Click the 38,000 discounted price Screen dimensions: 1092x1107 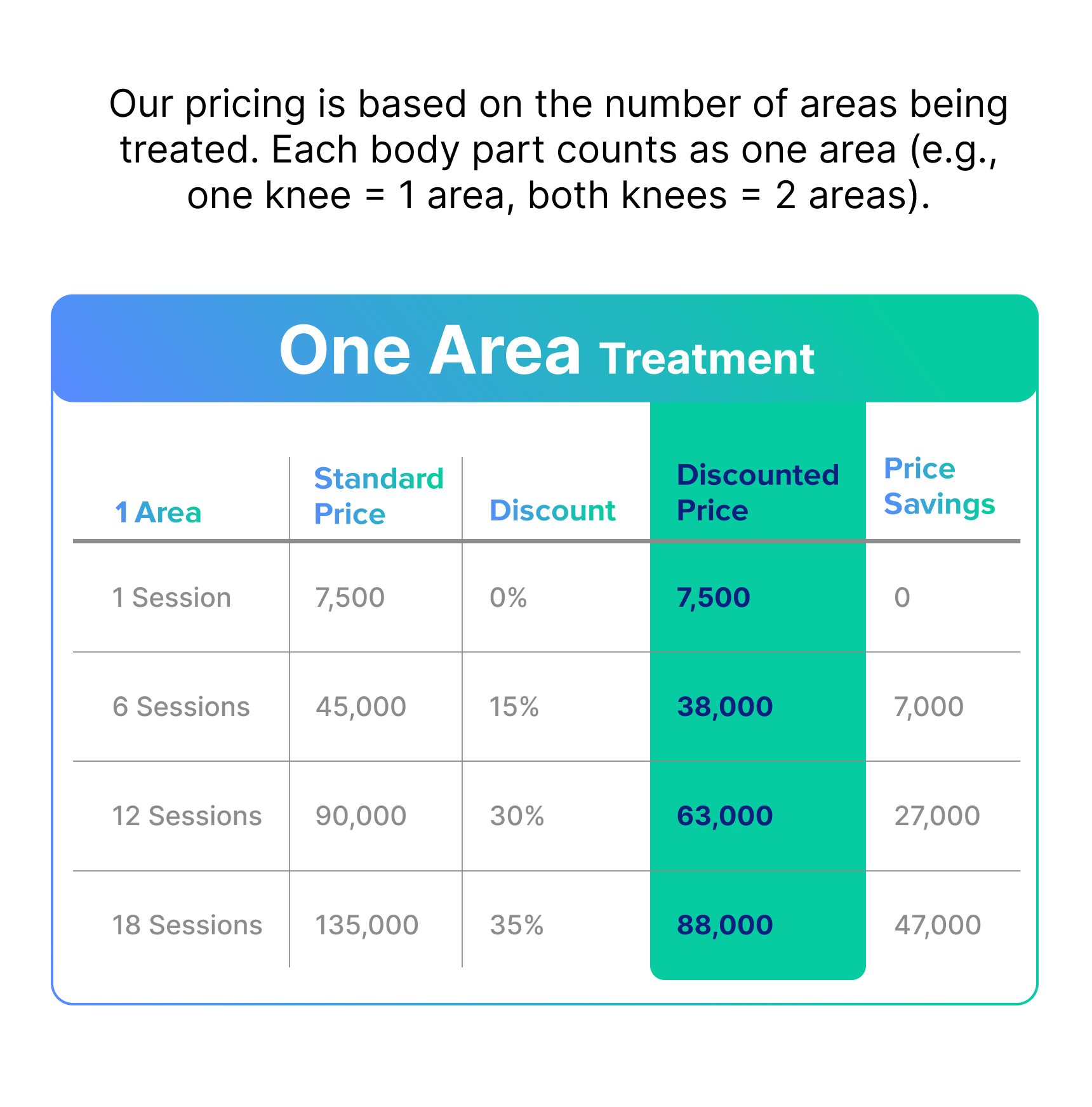[724, 707]
